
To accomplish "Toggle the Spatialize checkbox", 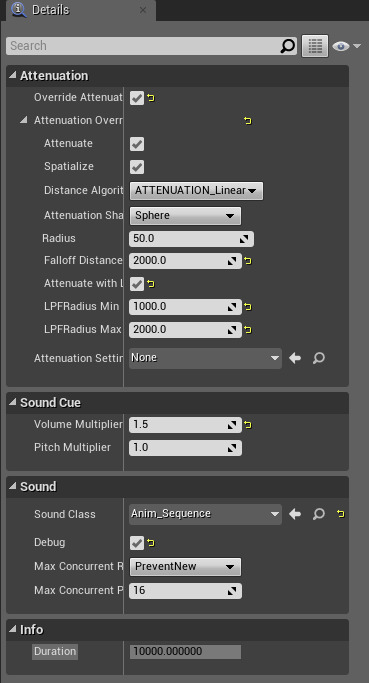I will (x=137, y=167).
